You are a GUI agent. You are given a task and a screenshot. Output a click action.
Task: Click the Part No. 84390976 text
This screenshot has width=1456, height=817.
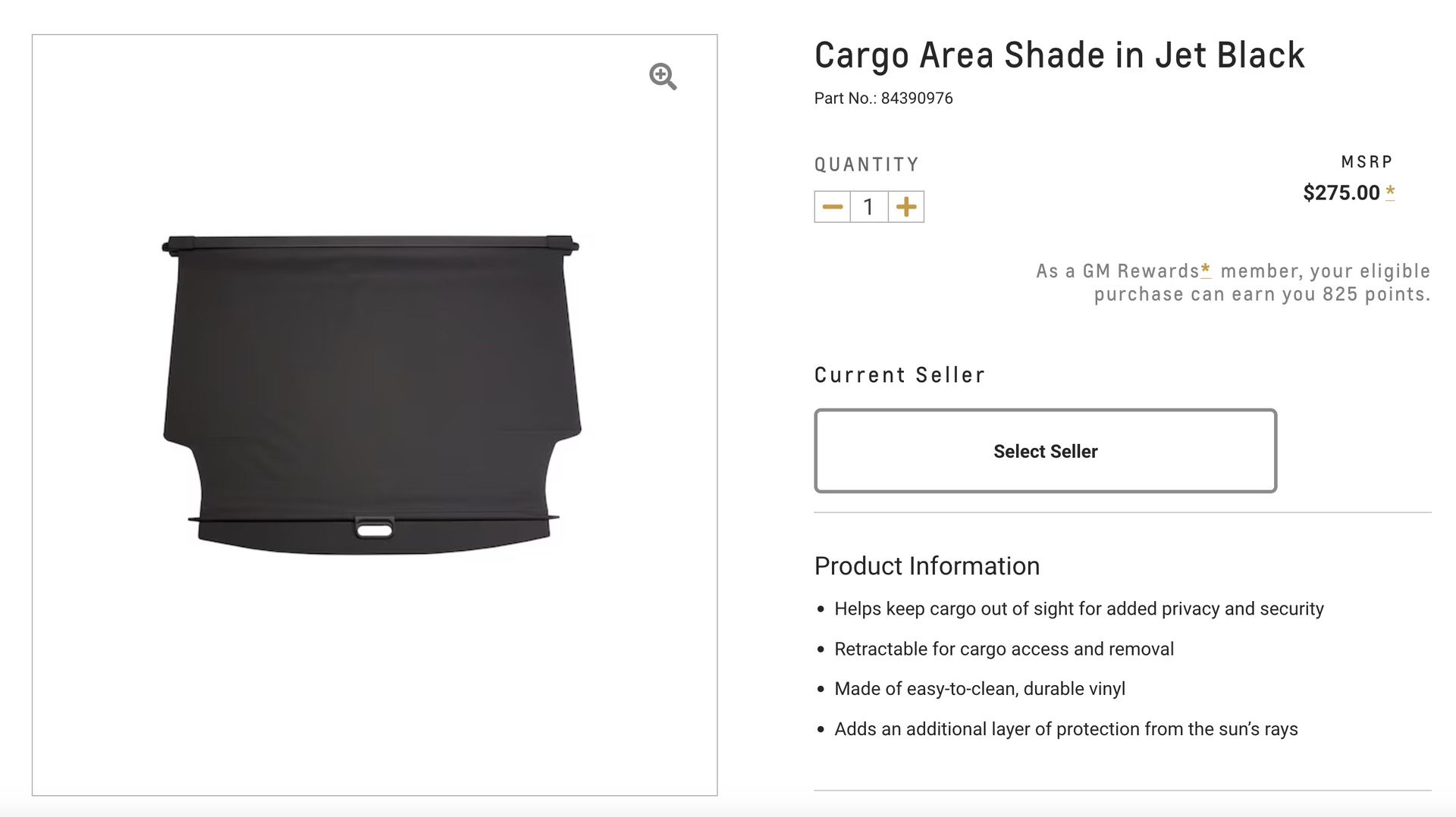pos(883,98)
